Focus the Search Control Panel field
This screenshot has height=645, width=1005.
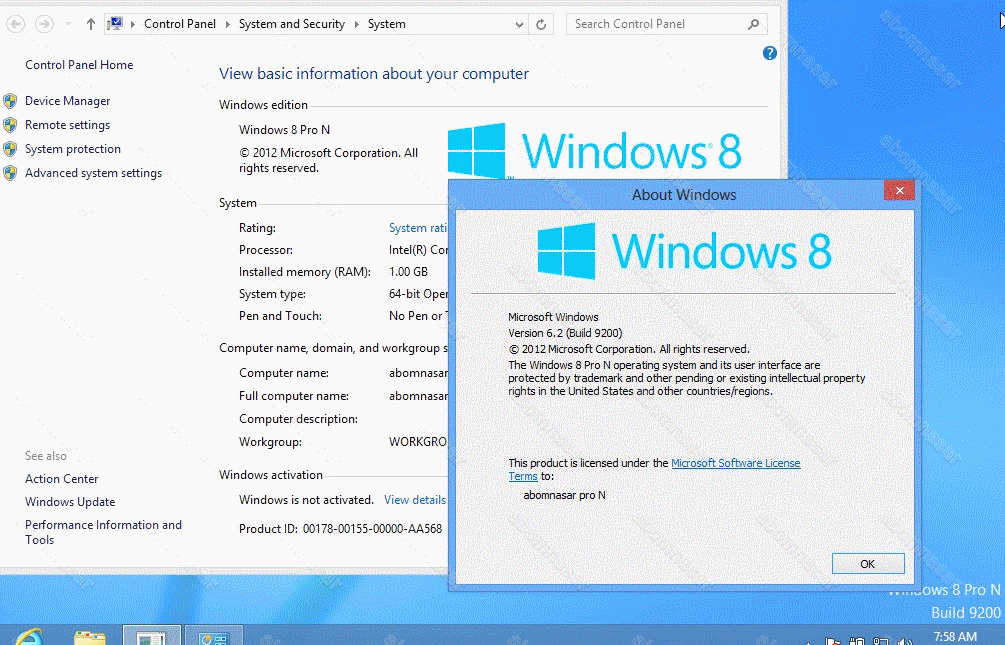pyautogui.click(x=667, y=24)
